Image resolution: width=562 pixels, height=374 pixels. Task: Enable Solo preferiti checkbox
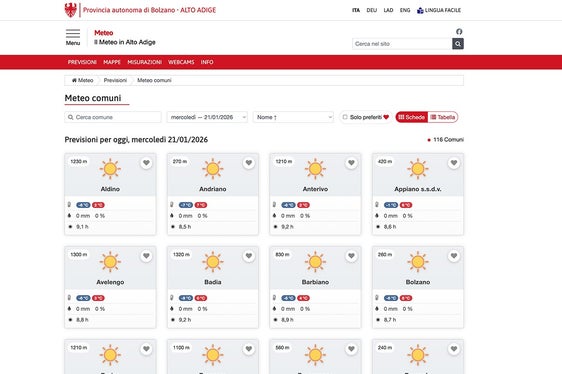coord(345,117)
